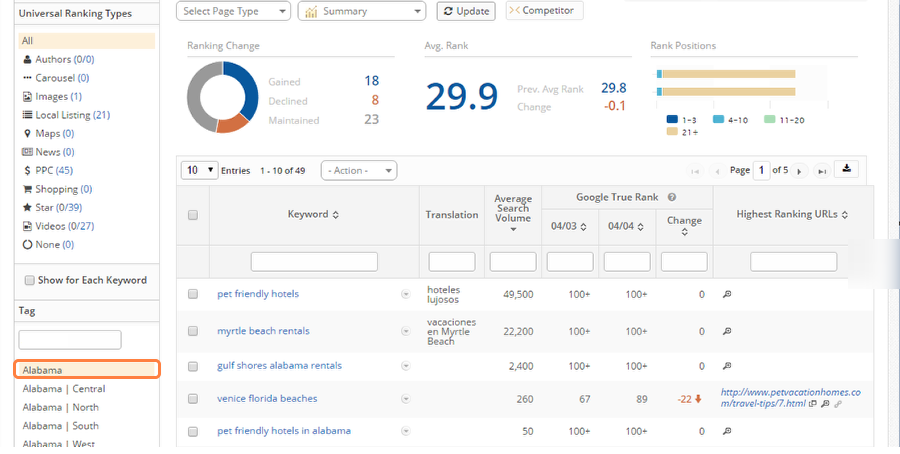Viewport: 900px width, 454px height.
Task: Open venice florida beaches keyword link
Action: pos(267,398)
